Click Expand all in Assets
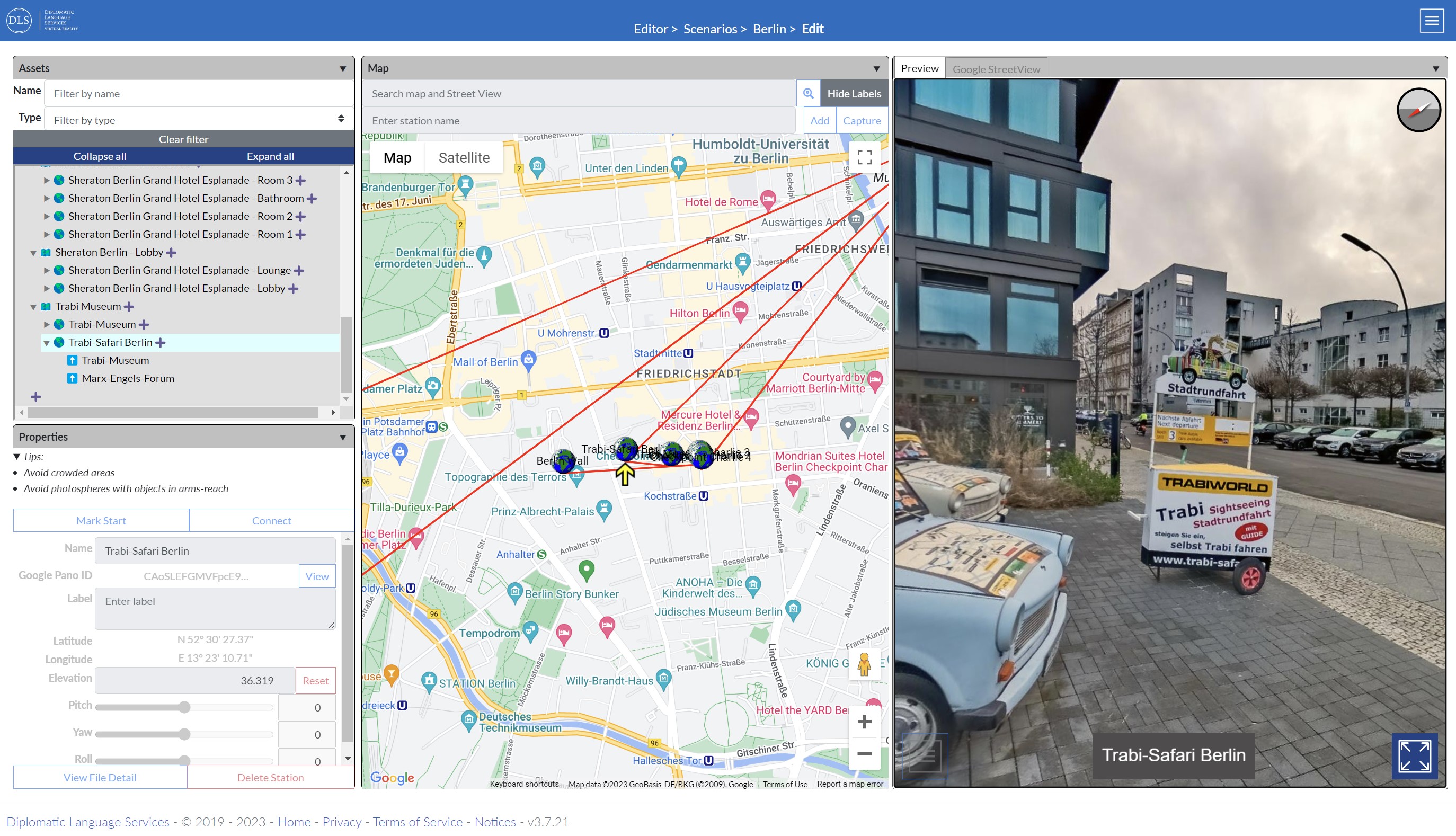Image resolution: width=1456 pixels, height=836 pixels. point(270,156)
